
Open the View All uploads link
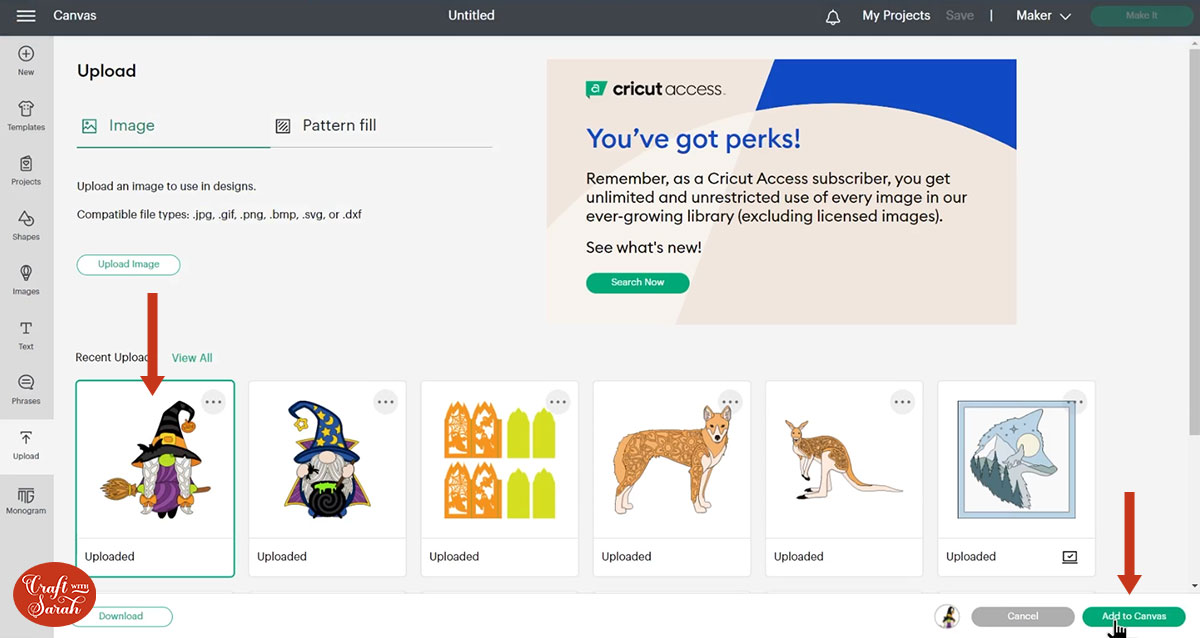point(192,358)
